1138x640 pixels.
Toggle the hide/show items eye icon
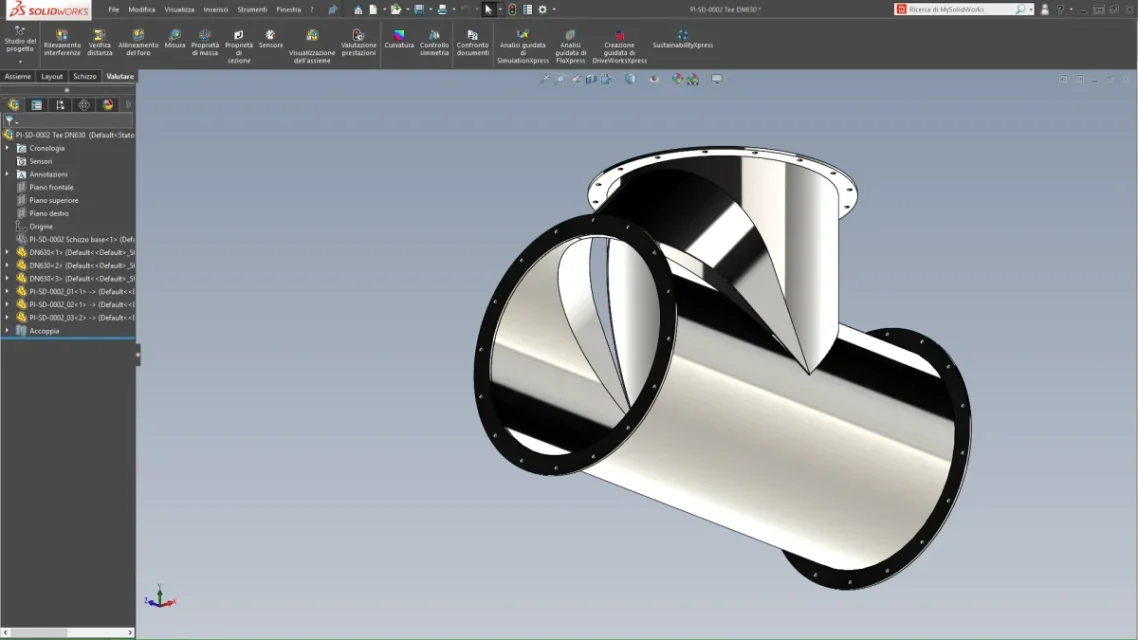click(654, 79)
